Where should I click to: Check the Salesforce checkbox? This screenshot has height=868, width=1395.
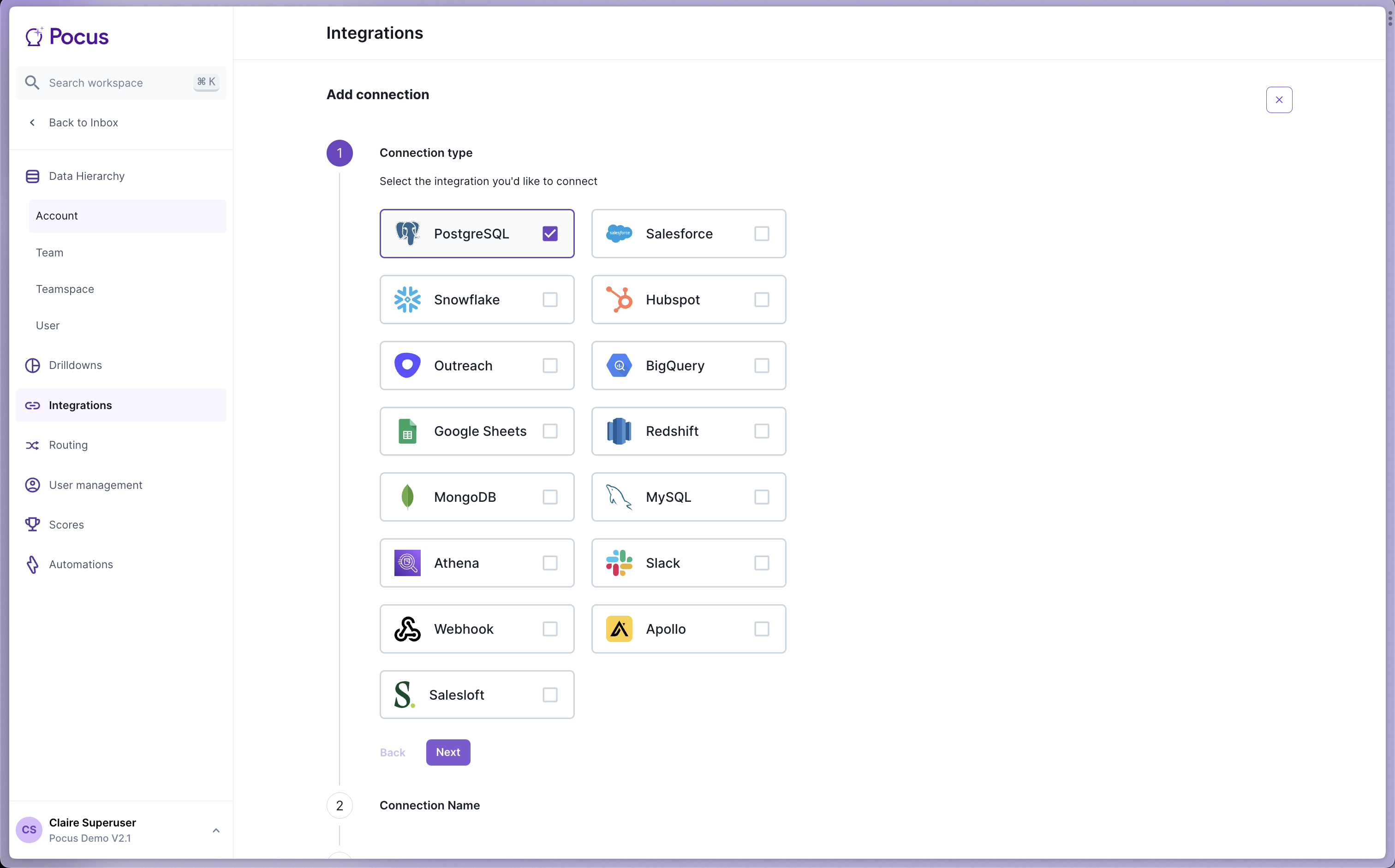click(x=761, y=234)
